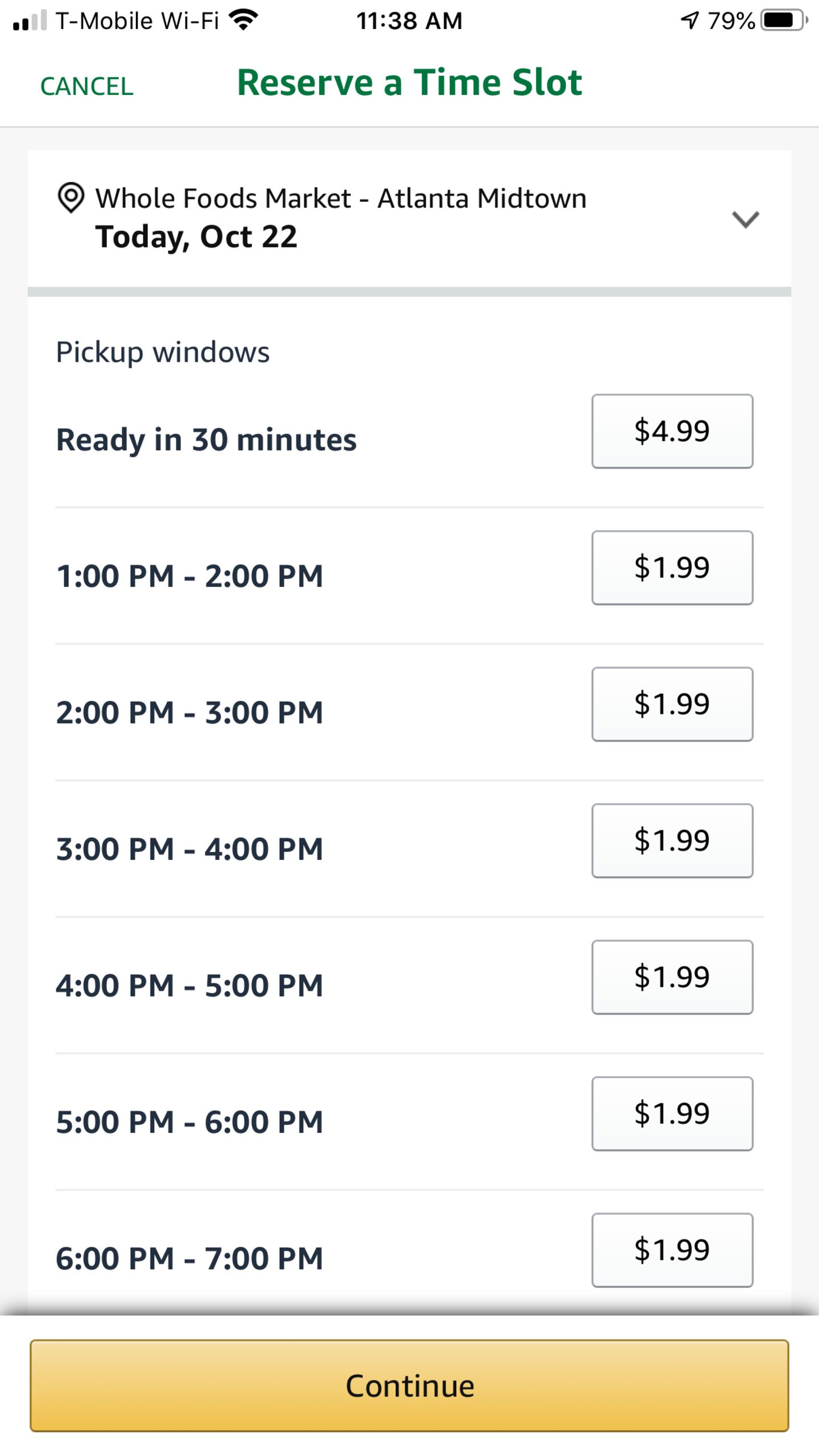819x1456 pixels.
Task: Open the Today, Oct 22 date selector
Action: (196, 237)
